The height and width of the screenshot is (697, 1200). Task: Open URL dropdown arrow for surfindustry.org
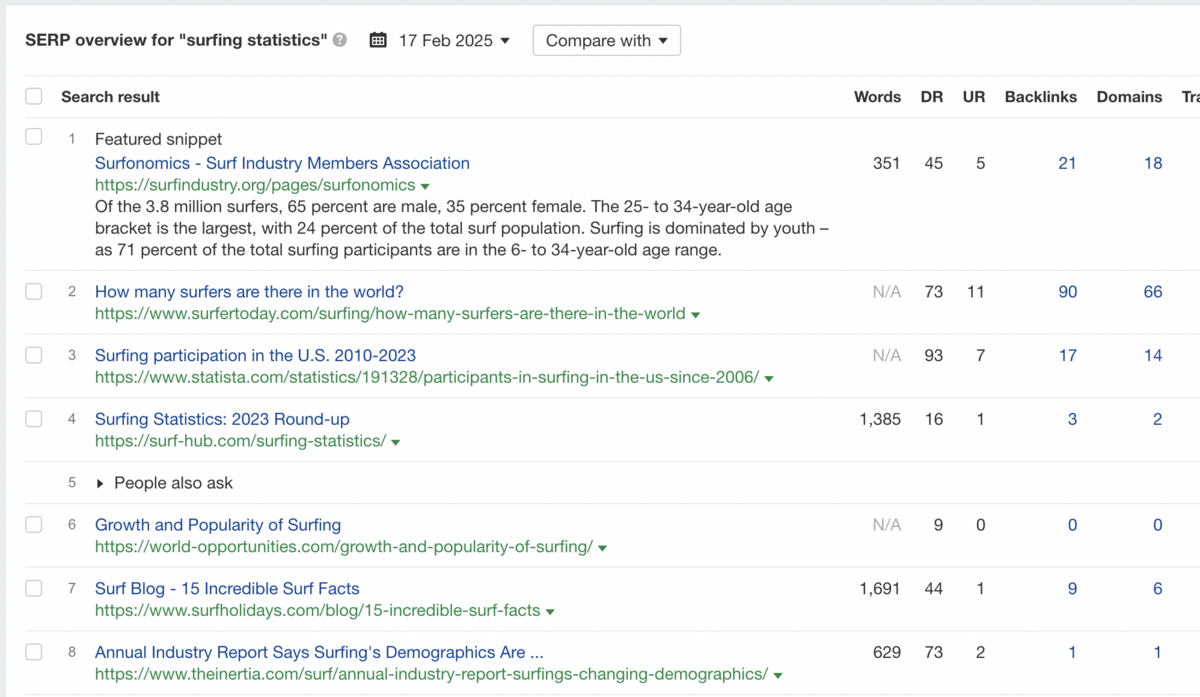click(x=425, y=186)
